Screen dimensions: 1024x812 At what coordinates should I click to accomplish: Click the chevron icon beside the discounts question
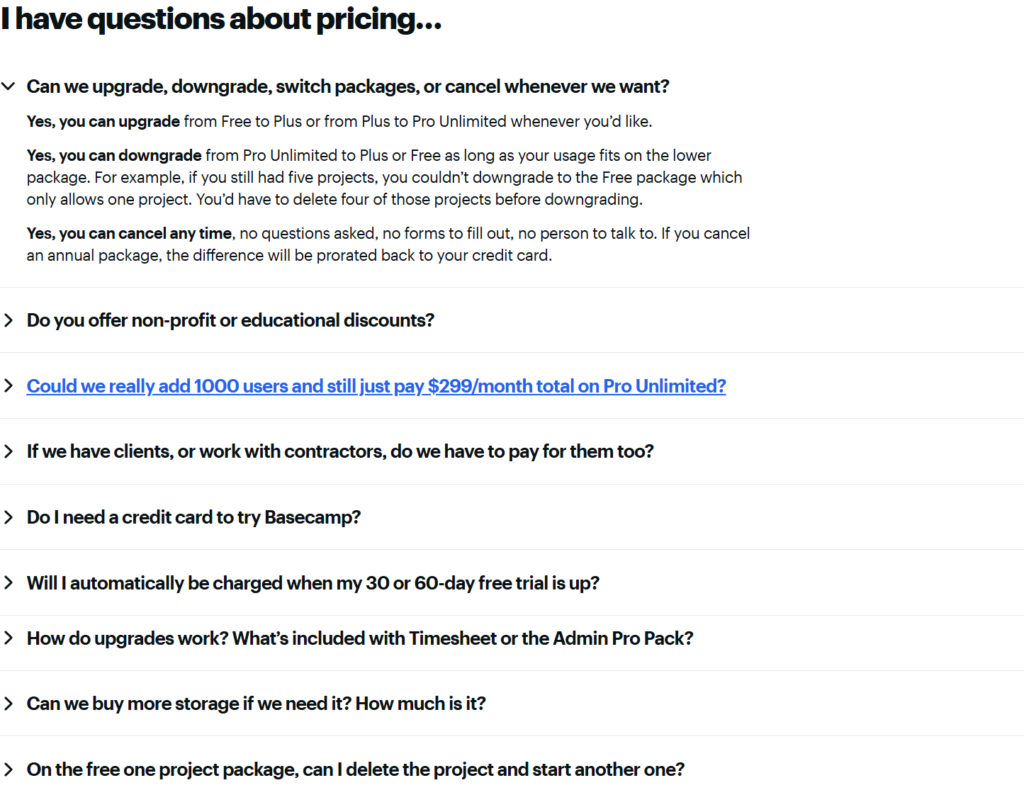point(8,320)
